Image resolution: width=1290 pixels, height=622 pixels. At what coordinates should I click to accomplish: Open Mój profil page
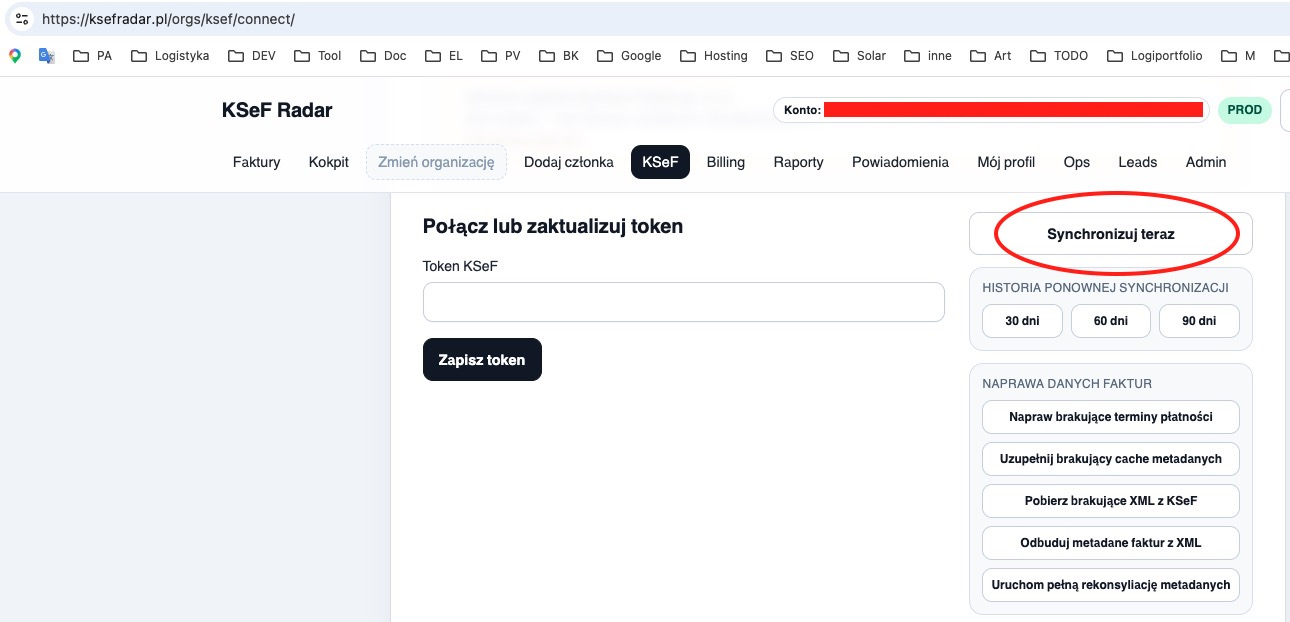(1006, 162)
